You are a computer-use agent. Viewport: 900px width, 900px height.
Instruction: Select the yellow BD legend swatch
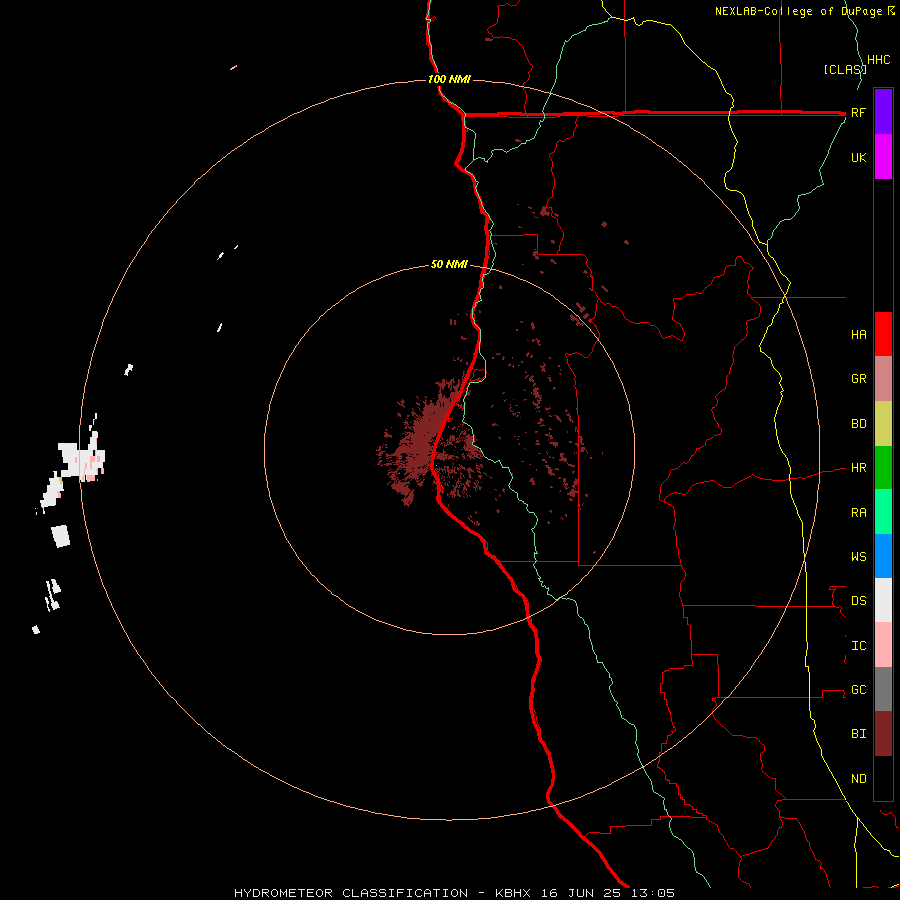click(x=883, y=423)
